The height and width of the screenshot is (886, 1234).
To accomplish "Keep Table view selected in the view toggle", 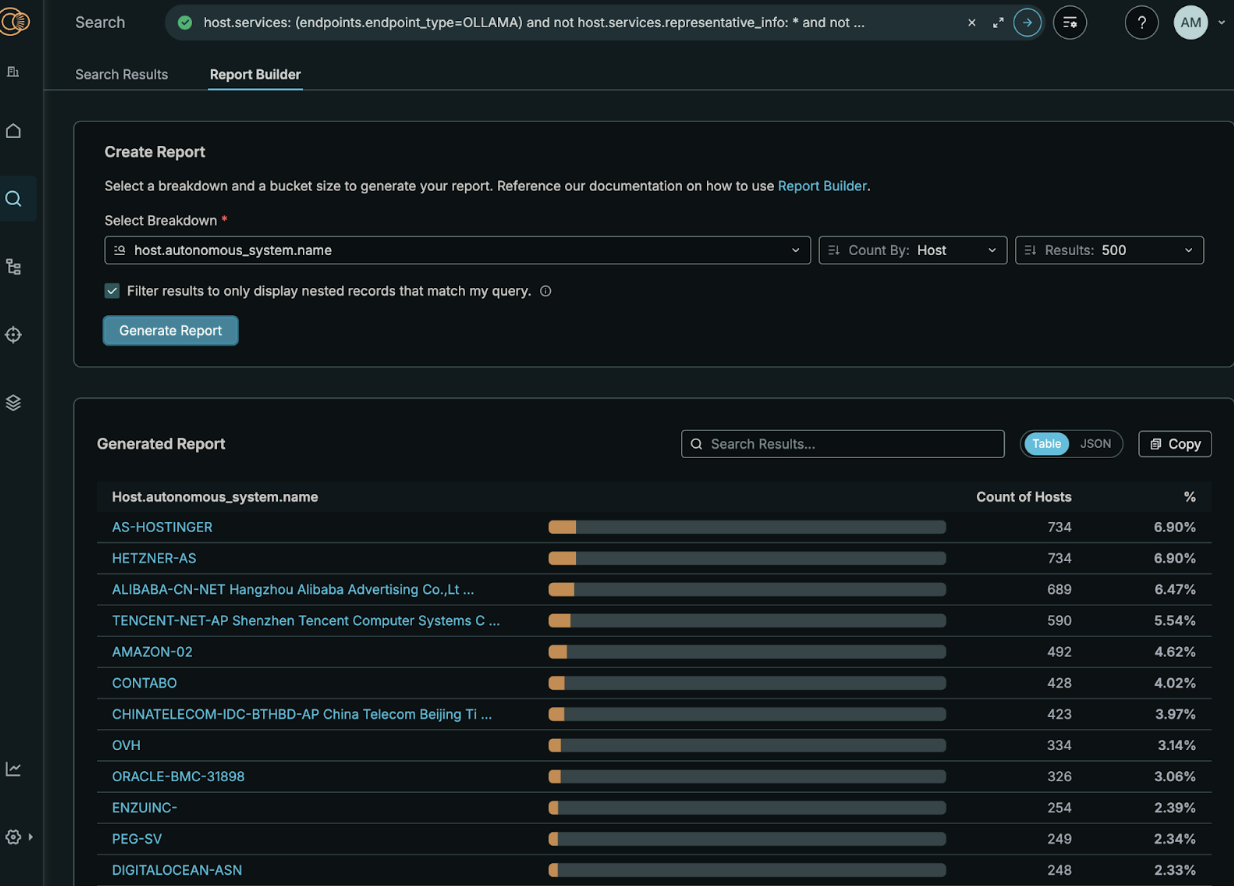I will pyautogui.click(x=1046, y=443).
